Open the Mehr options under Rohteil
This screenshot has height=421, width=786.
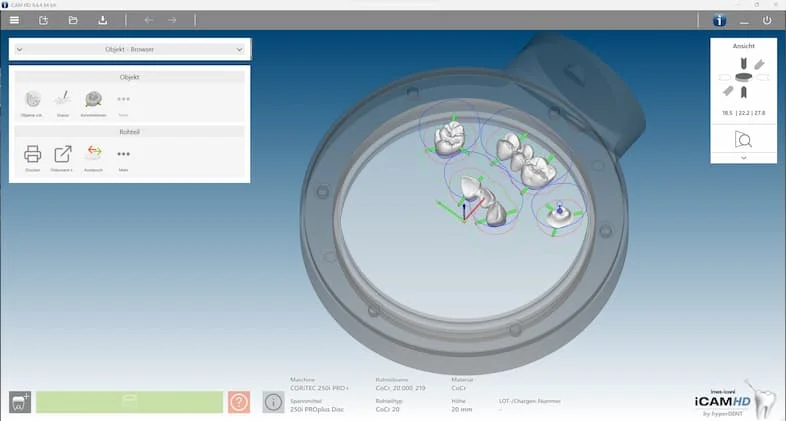(124, 154)
